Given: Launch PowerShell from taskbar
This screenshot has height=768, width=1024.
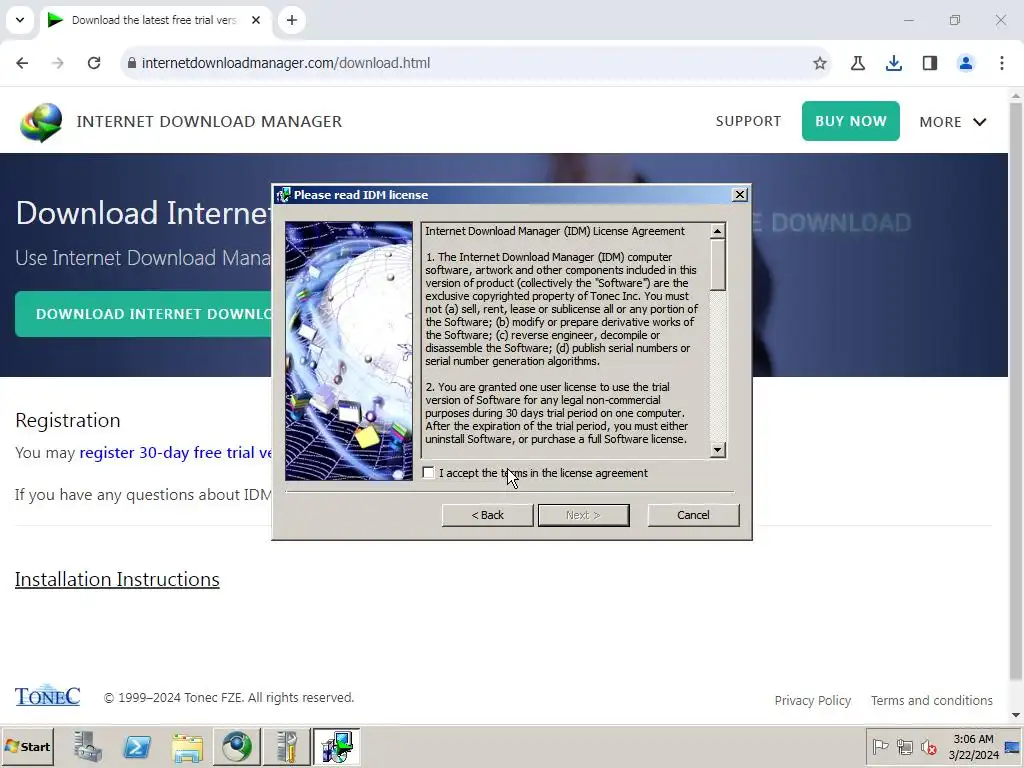Looking at the screenshot, I should point(137,746).
